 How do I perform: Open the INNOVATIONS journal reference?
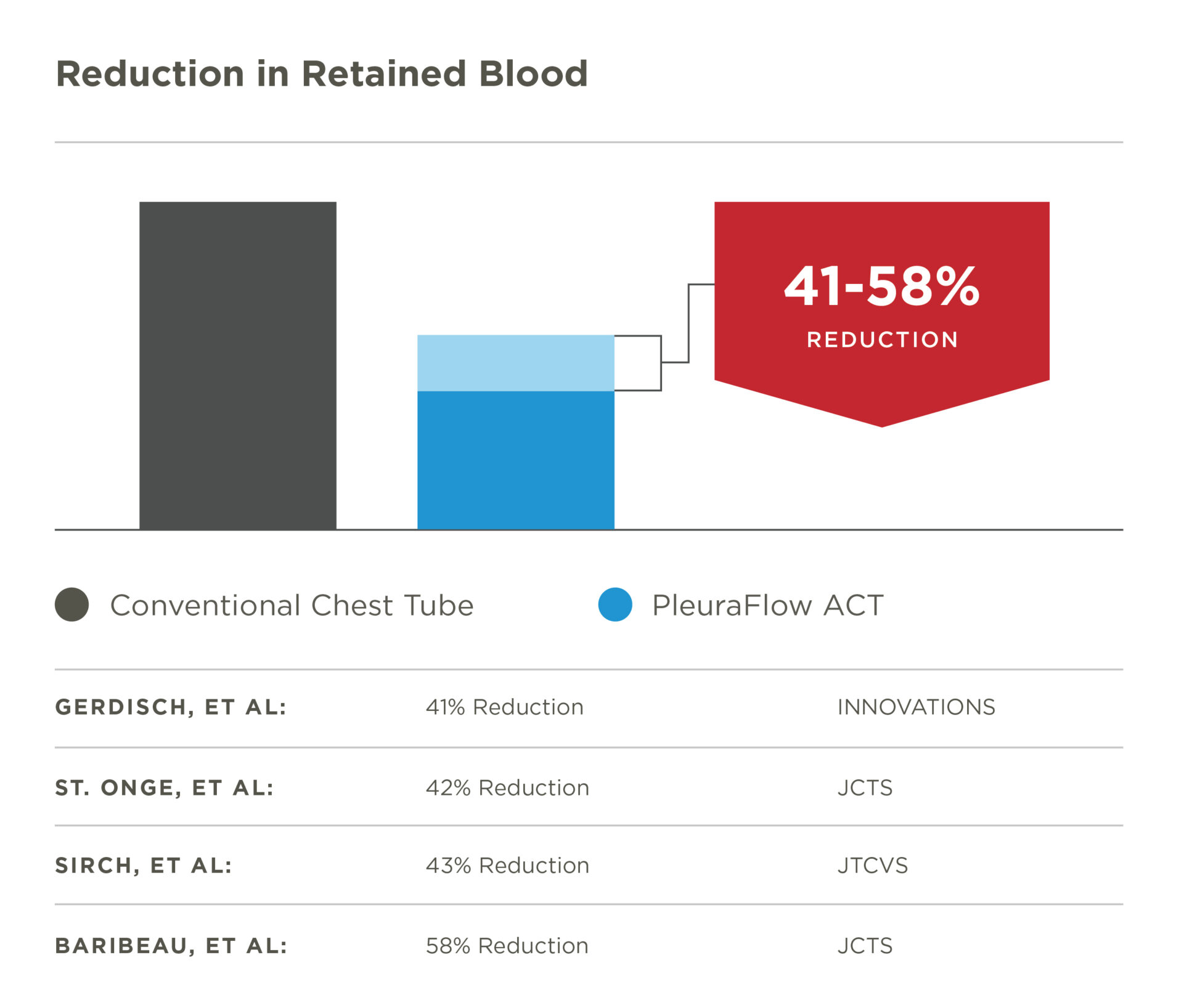[916, 707]
